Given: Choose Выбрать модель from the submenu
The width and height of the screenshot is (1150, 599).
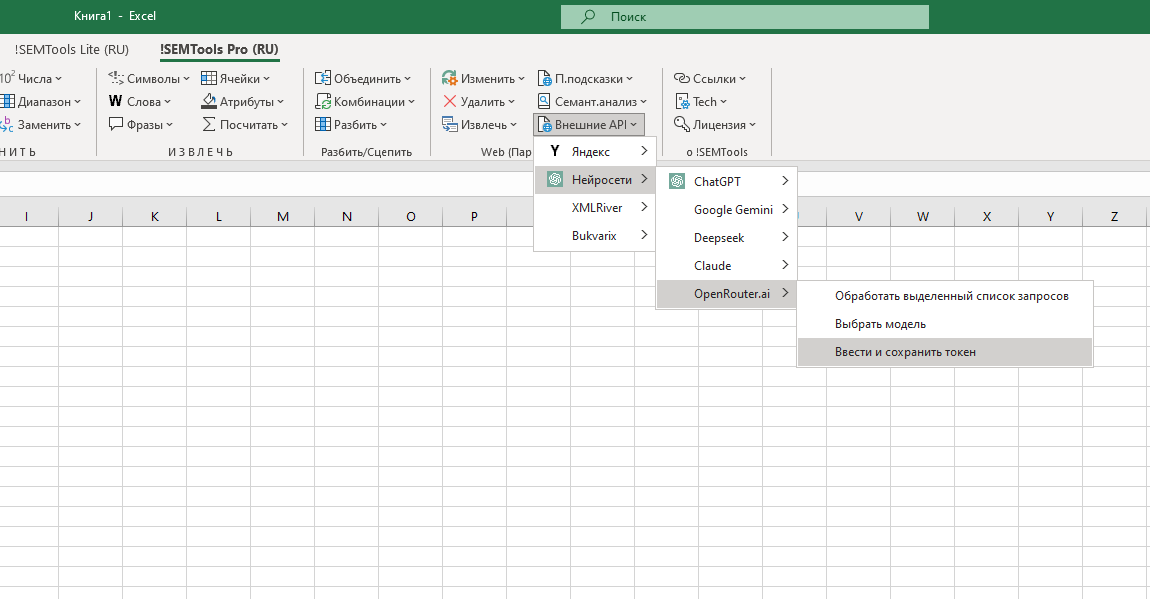Looking at the screenshot, I should coord(880,324).
